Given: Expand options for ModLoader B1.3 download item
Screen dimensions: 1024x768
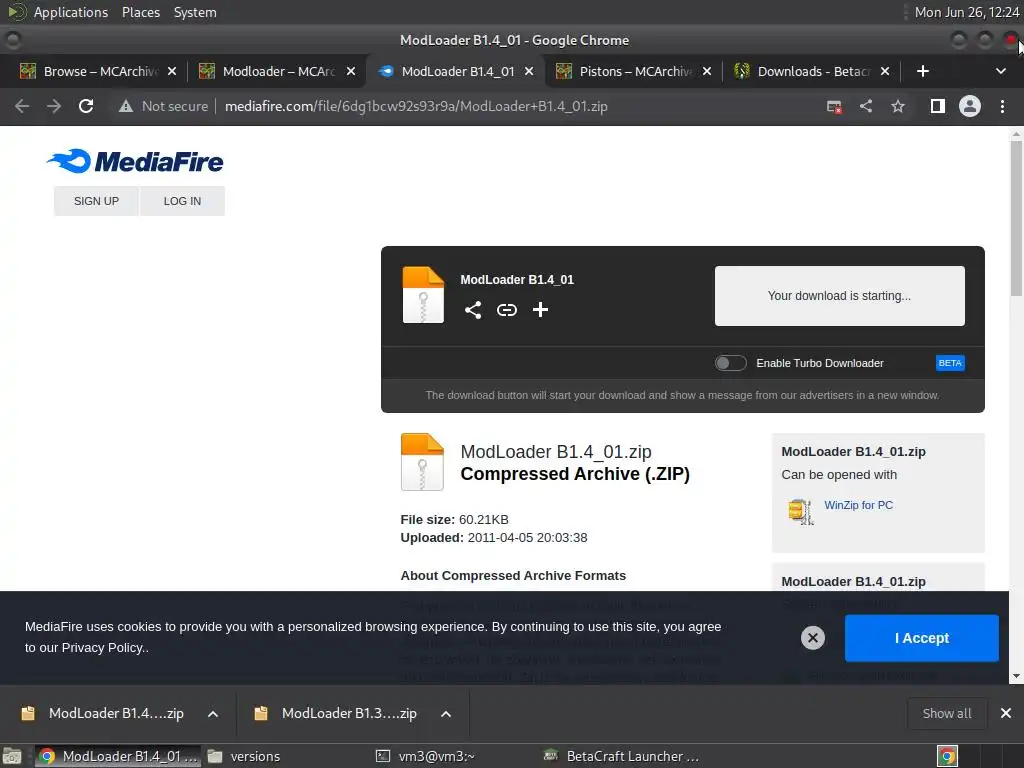Looking at the screenshot, I should click(446, 714).
